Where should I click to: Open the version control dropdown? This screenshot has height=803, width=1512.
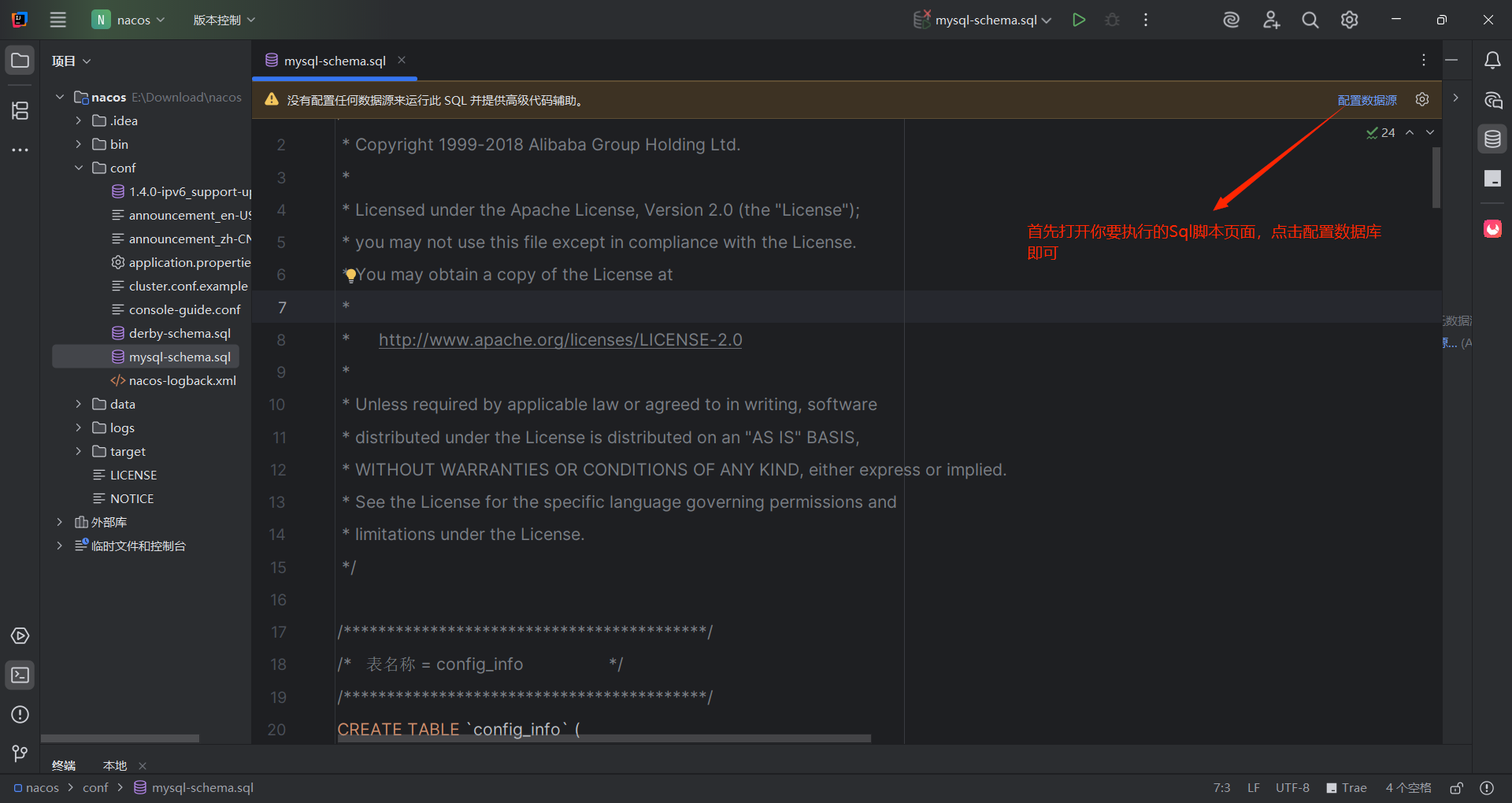tap(224, 20)
